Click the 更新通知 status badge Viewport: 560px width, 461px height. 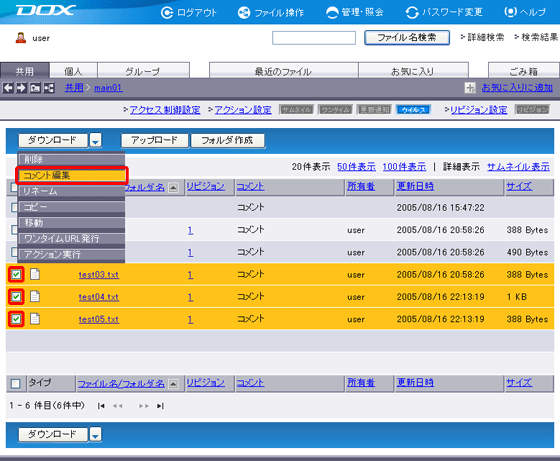point(375,110)
